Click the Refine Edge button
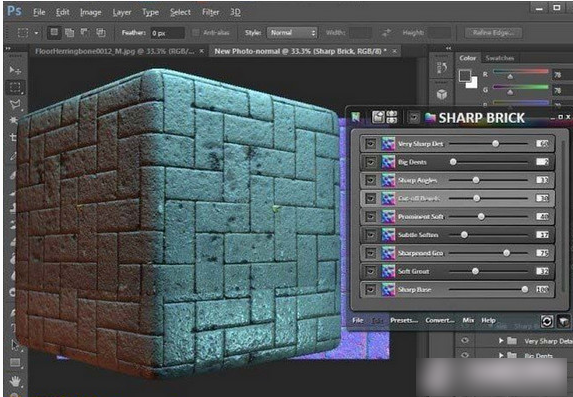The width and height of the screenshot is (573, 397). tap(493, 33)
